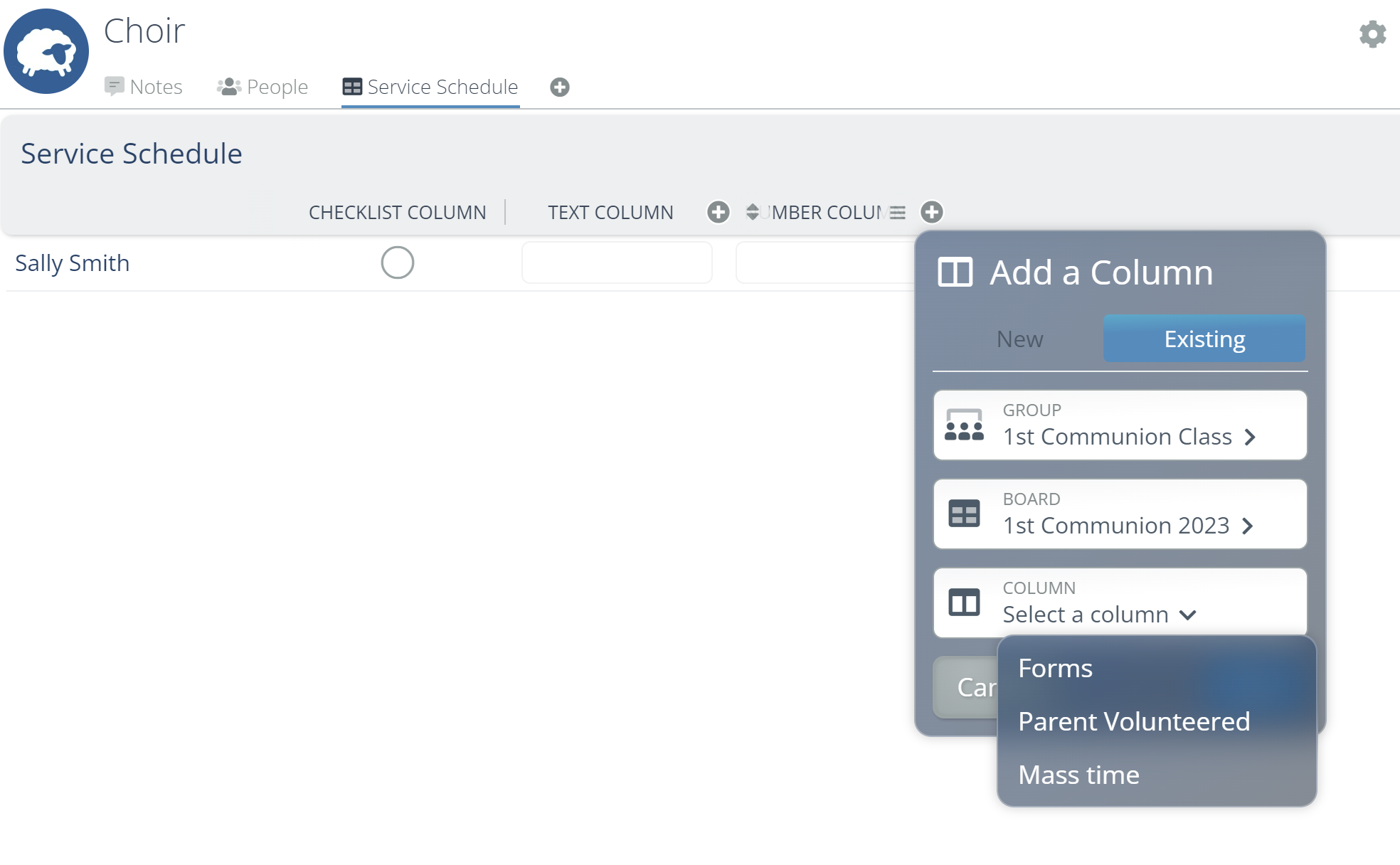Click the Board icon beside 1st Communion 2023
The width and height of the screenshot is (1400, 865).
pos(965,514)
